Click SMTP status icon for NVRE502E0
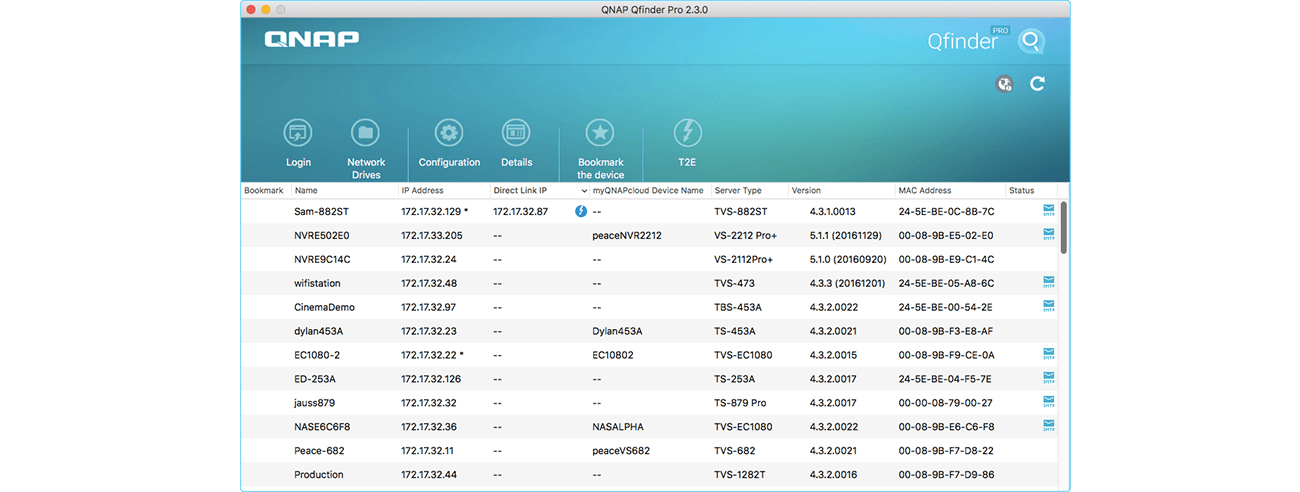 click(1049, 235)
